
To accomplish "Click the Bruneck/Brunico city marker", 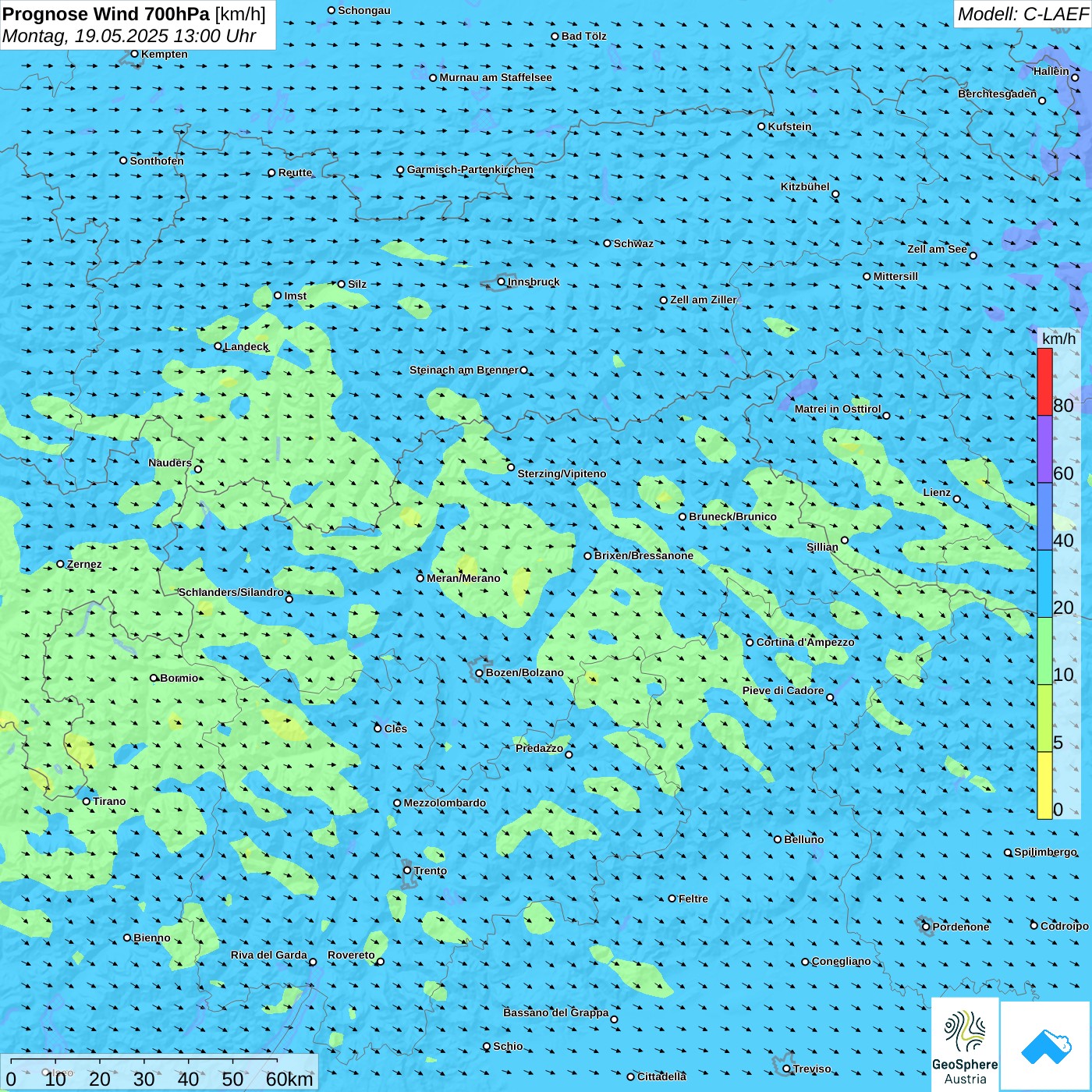I will [682, 516].
